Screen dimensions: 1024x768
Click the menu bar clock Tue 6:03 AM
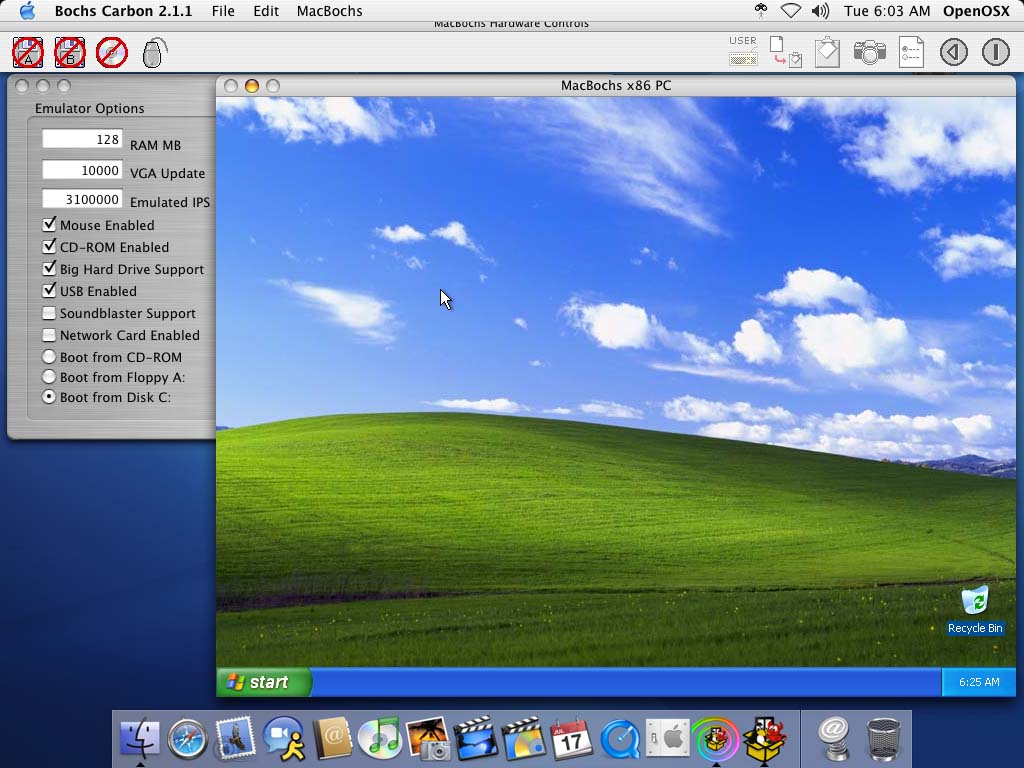pos(887,11)
